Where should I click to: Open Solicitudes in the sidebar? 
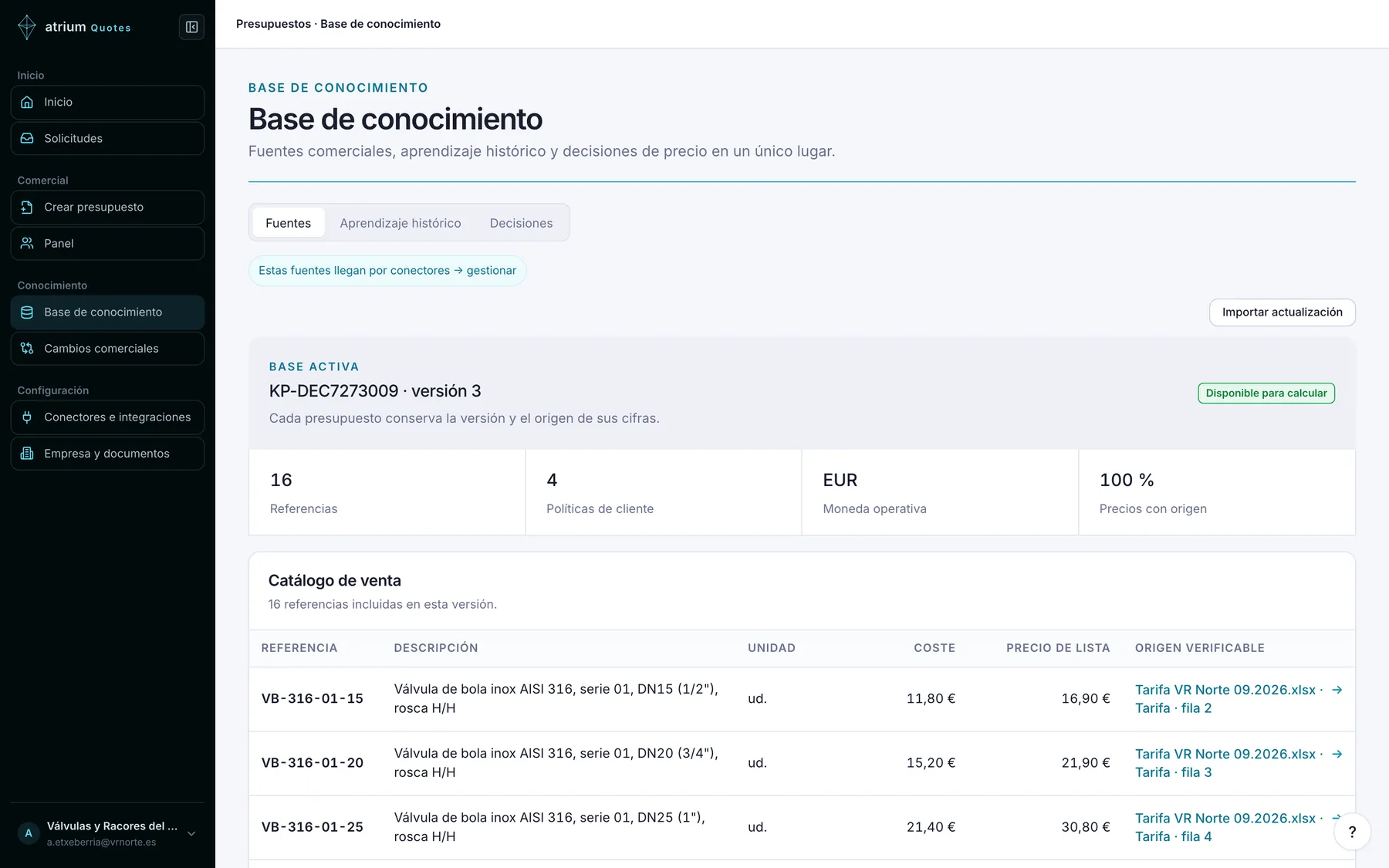point(107,138)
